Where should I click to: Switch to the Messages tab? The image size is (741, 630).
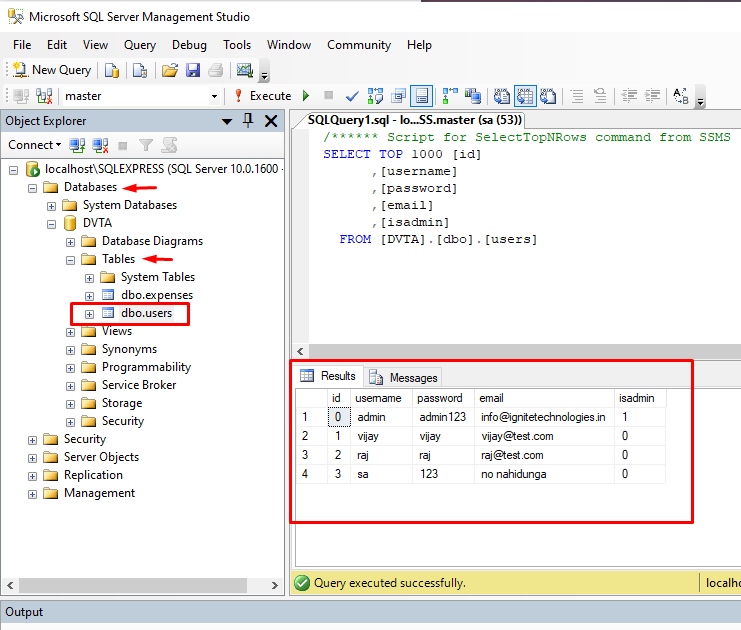tap(404, 377)
